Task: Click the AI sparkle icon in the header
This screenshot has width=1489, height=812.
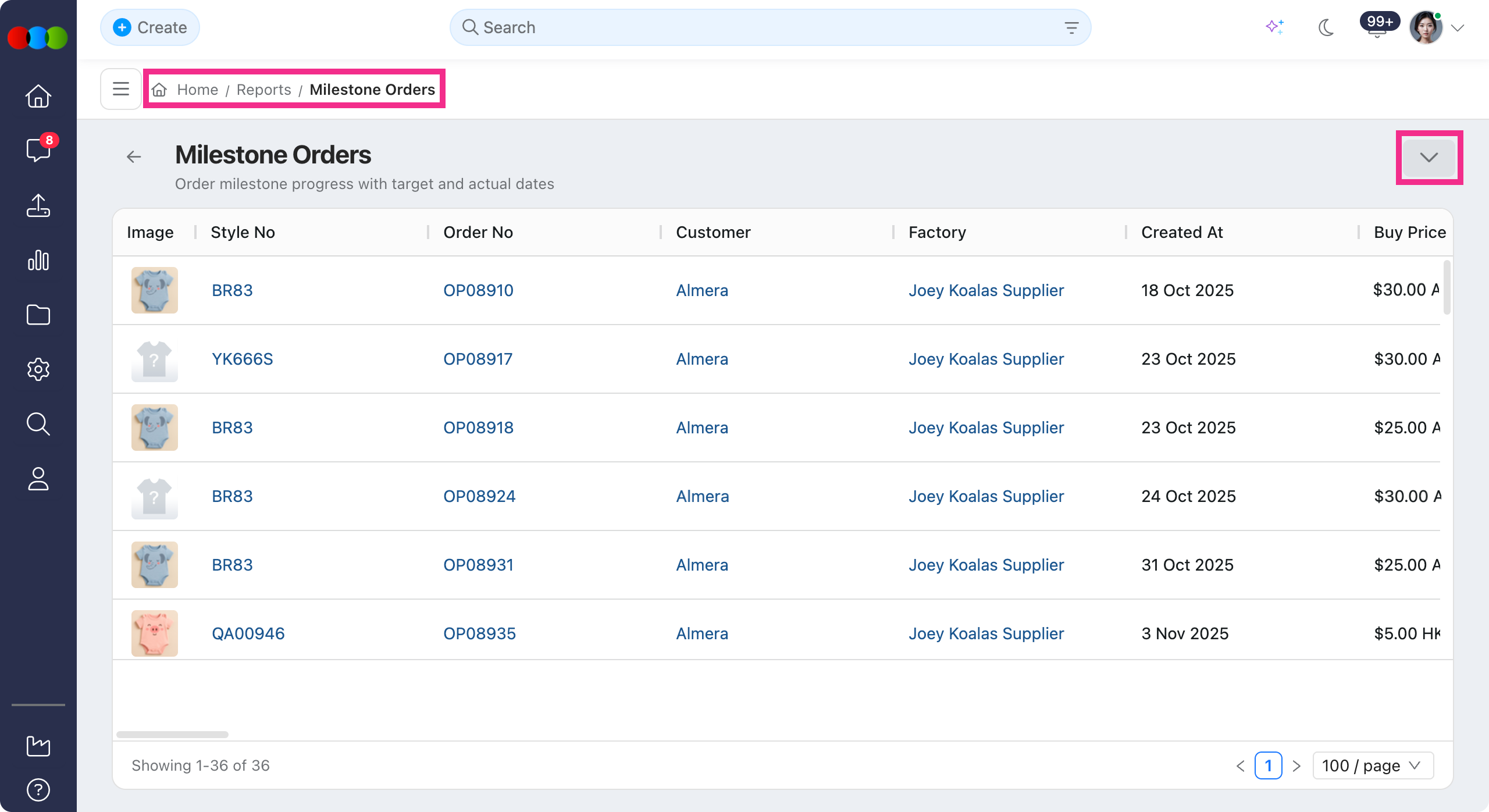Action: point(1274,27)
